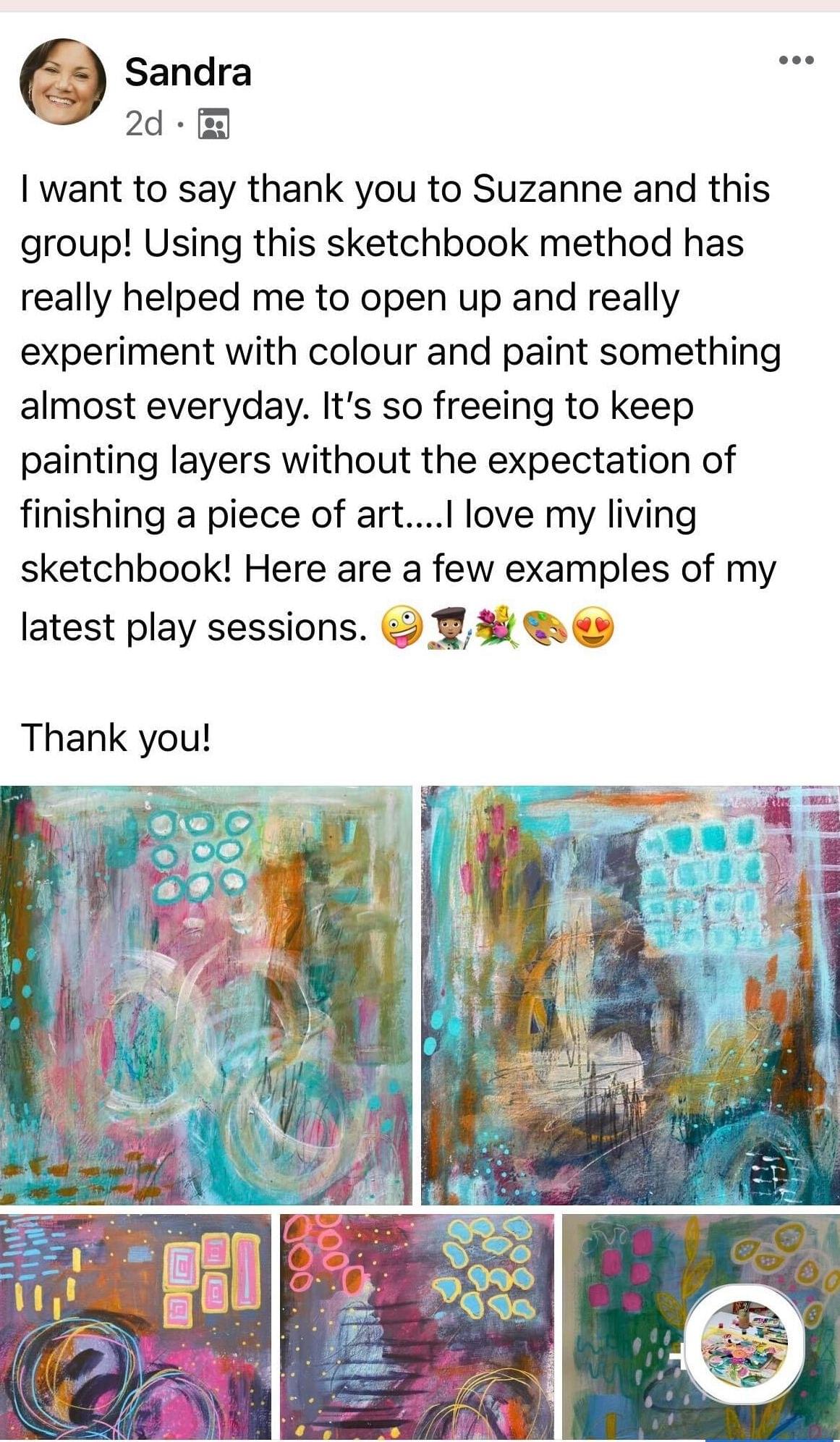Tap Sandra's profile picture
Screen dimensions: 840x1442
(x=62, y=82)
